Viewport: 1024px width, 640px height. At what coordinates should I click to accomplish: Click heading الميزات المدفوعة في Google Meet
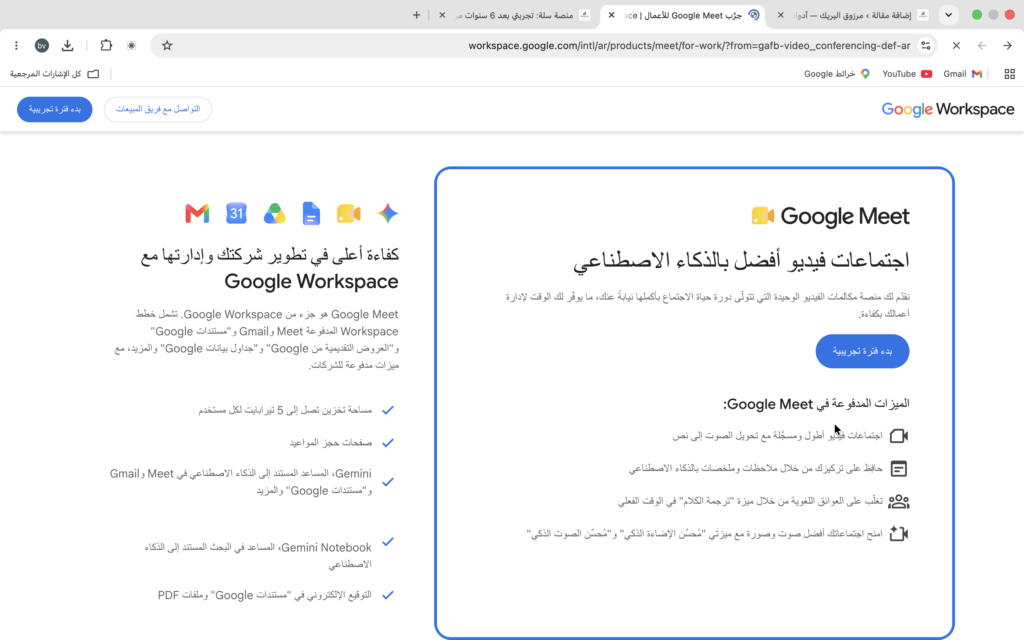[816, 404]
